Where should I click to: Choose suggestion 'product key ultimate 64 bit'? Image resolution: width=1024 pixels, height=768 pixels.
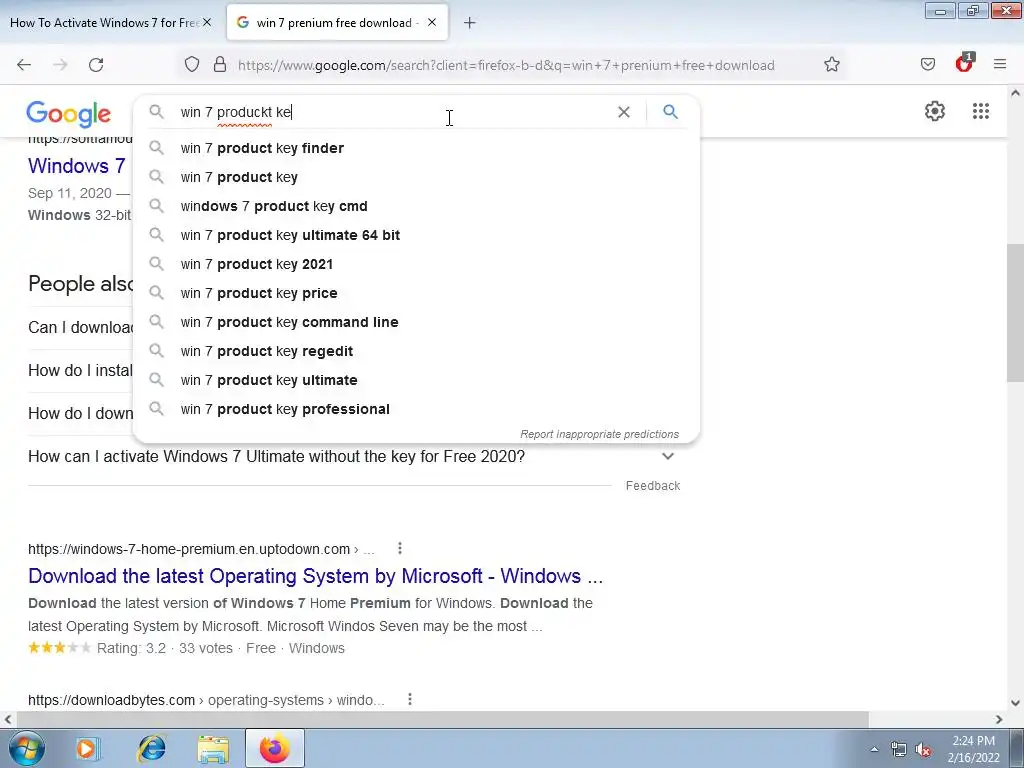416,235
